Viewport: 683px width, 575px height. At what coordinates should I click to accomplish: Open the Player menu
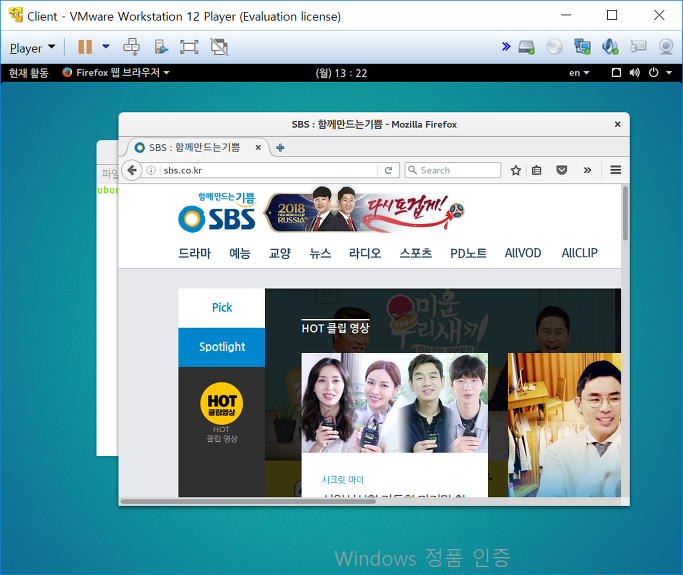pyautogui.click(x=32, y=47)
